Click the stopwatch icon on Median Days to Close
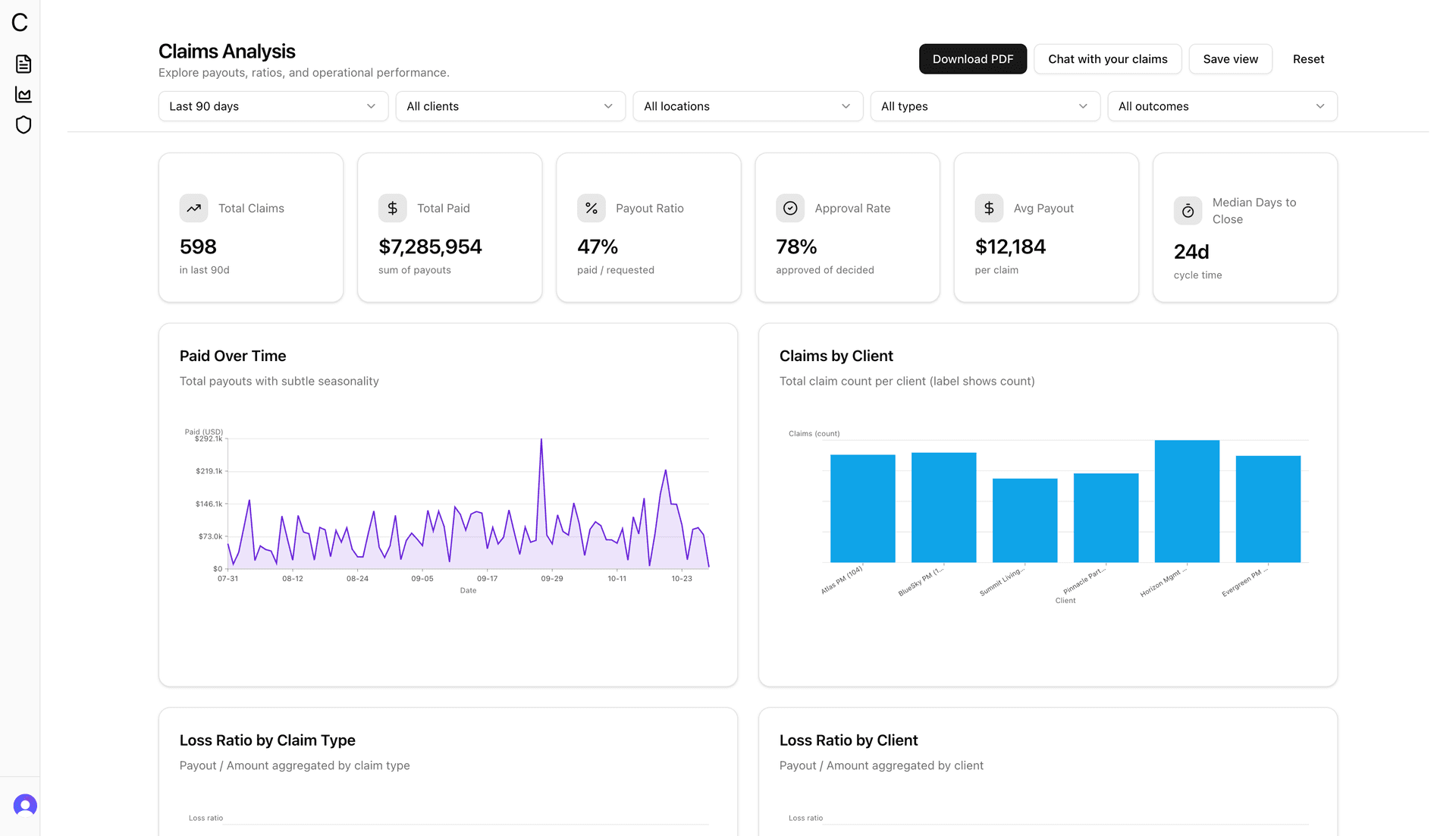Screen dimensions: 1456x836 [1188, 211]
